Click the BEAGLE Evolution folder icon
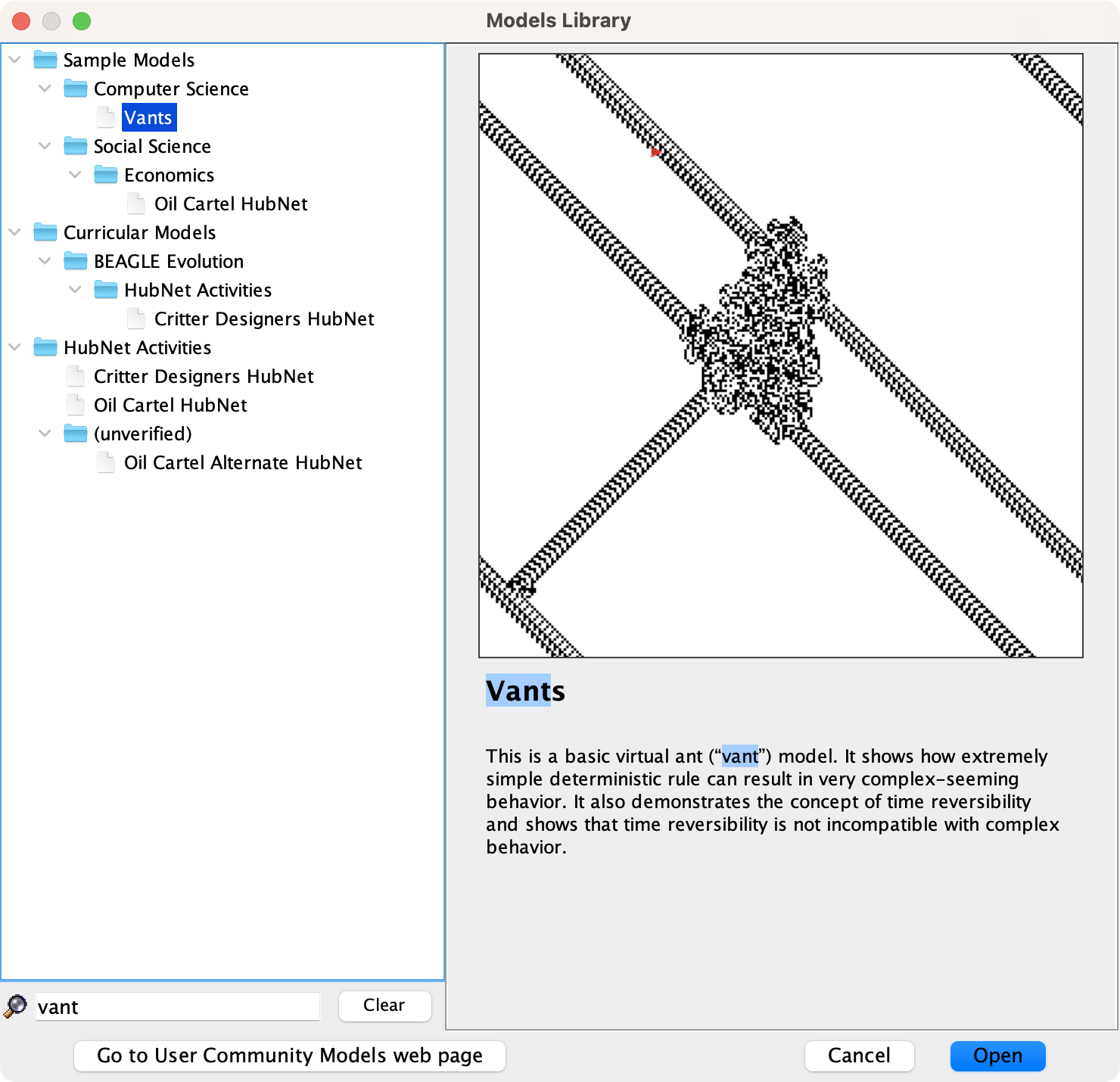 point(76,261)
